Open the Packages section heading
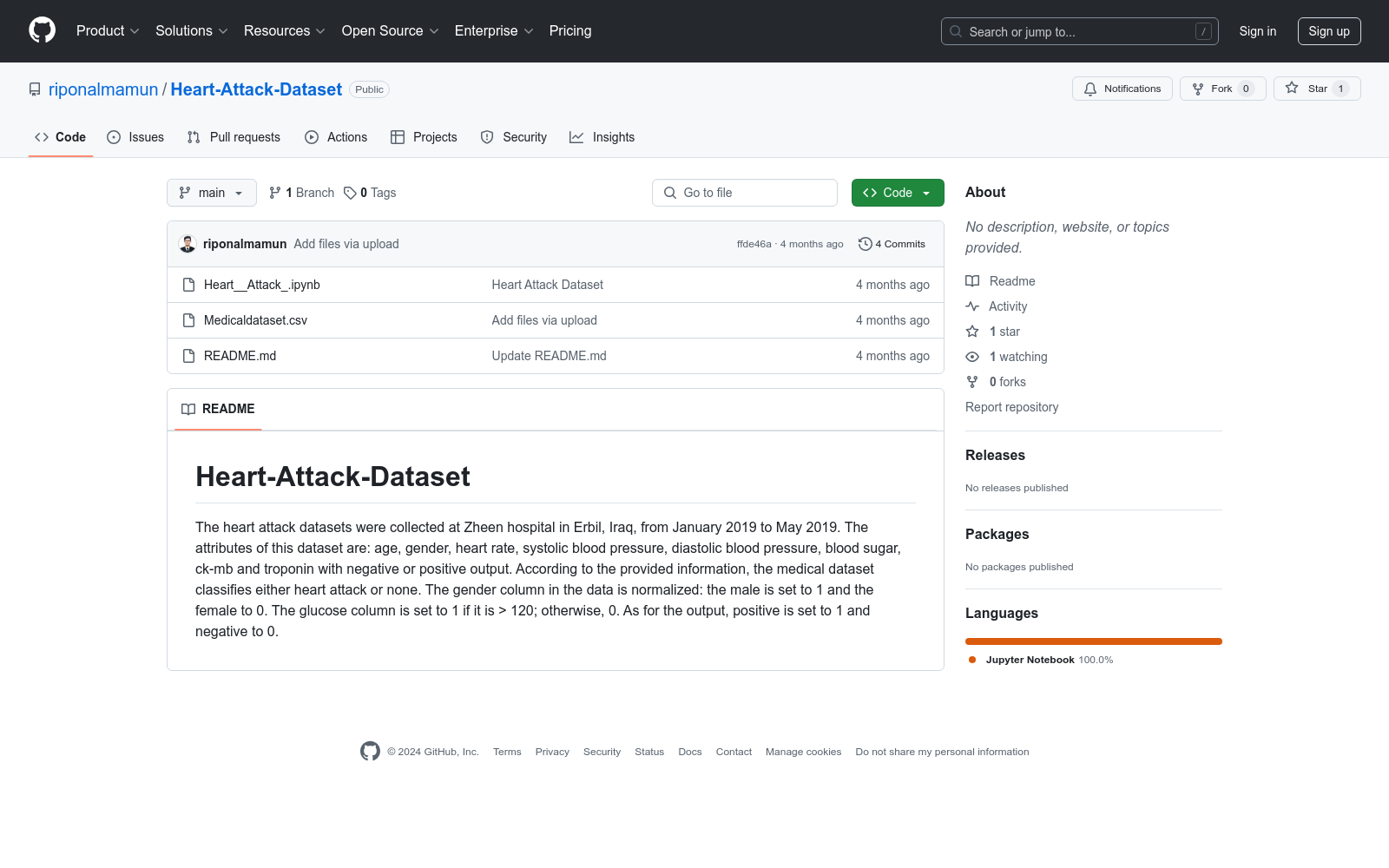 click(997, 534)
